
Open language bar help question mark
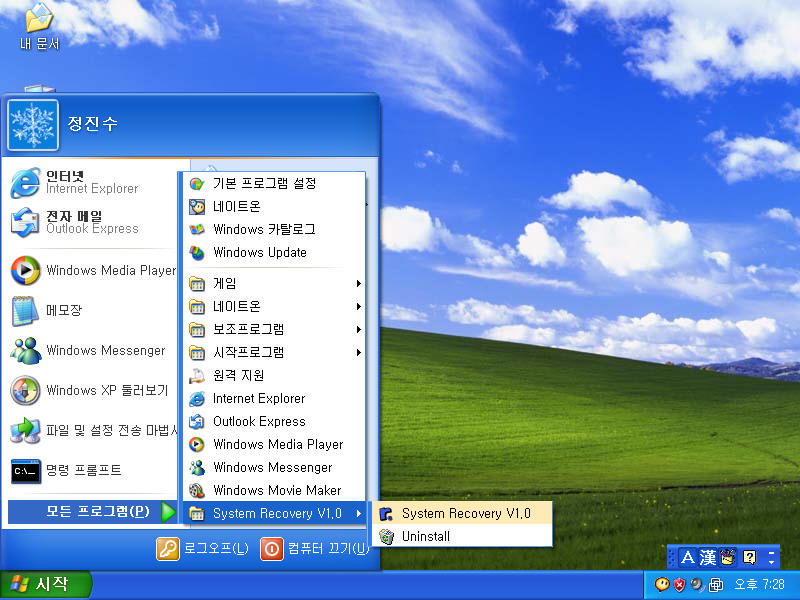(x=749, y=558)
